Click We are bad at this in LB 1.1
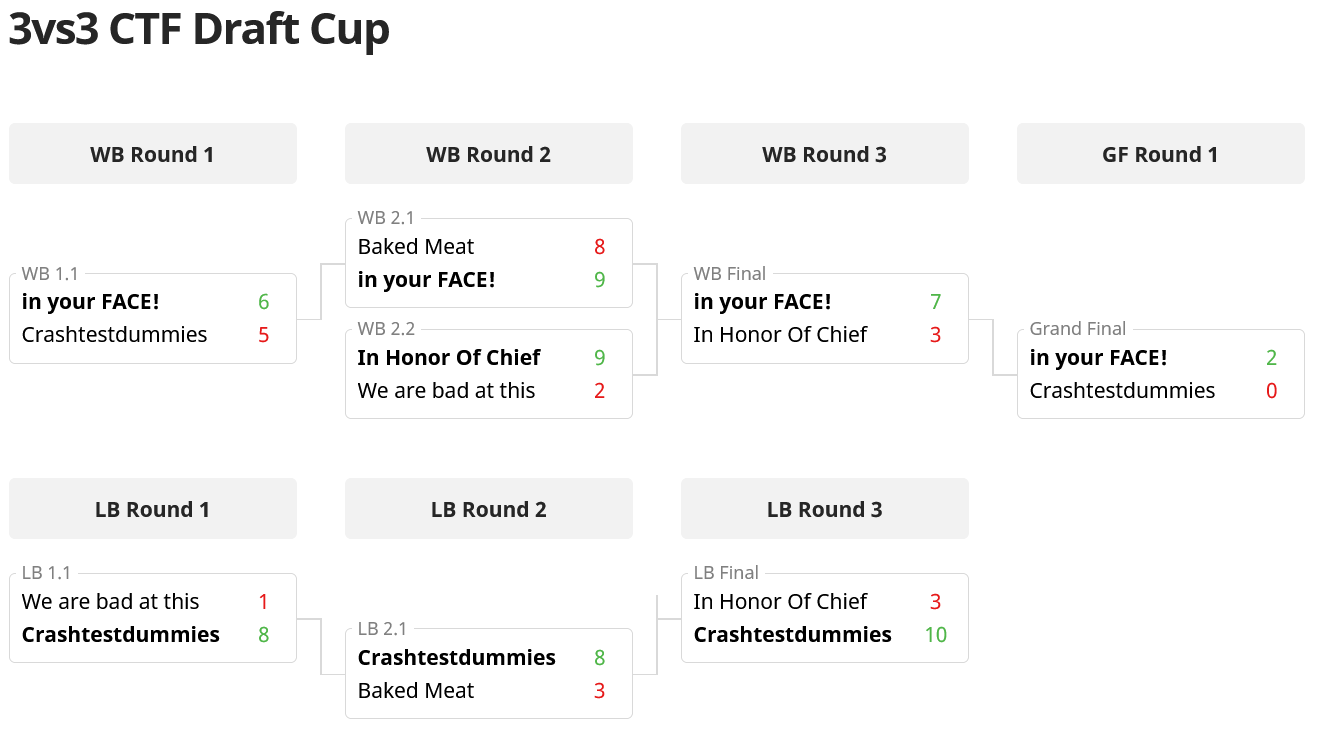The image size is (1320, 730). point(111,601)
